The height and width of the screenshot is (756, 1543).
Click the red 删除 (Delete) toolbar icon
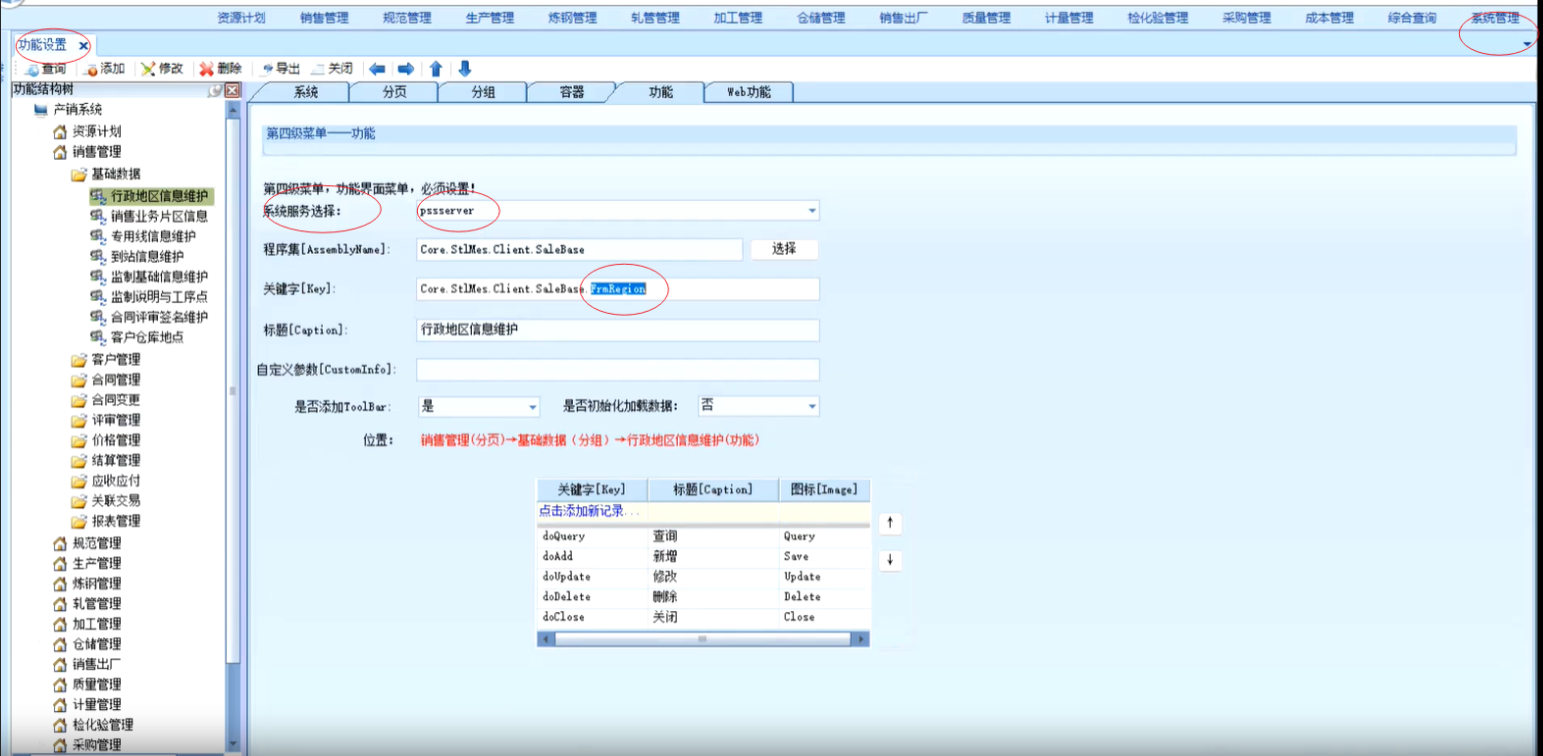pyautogui.click(x=207, y=69)
